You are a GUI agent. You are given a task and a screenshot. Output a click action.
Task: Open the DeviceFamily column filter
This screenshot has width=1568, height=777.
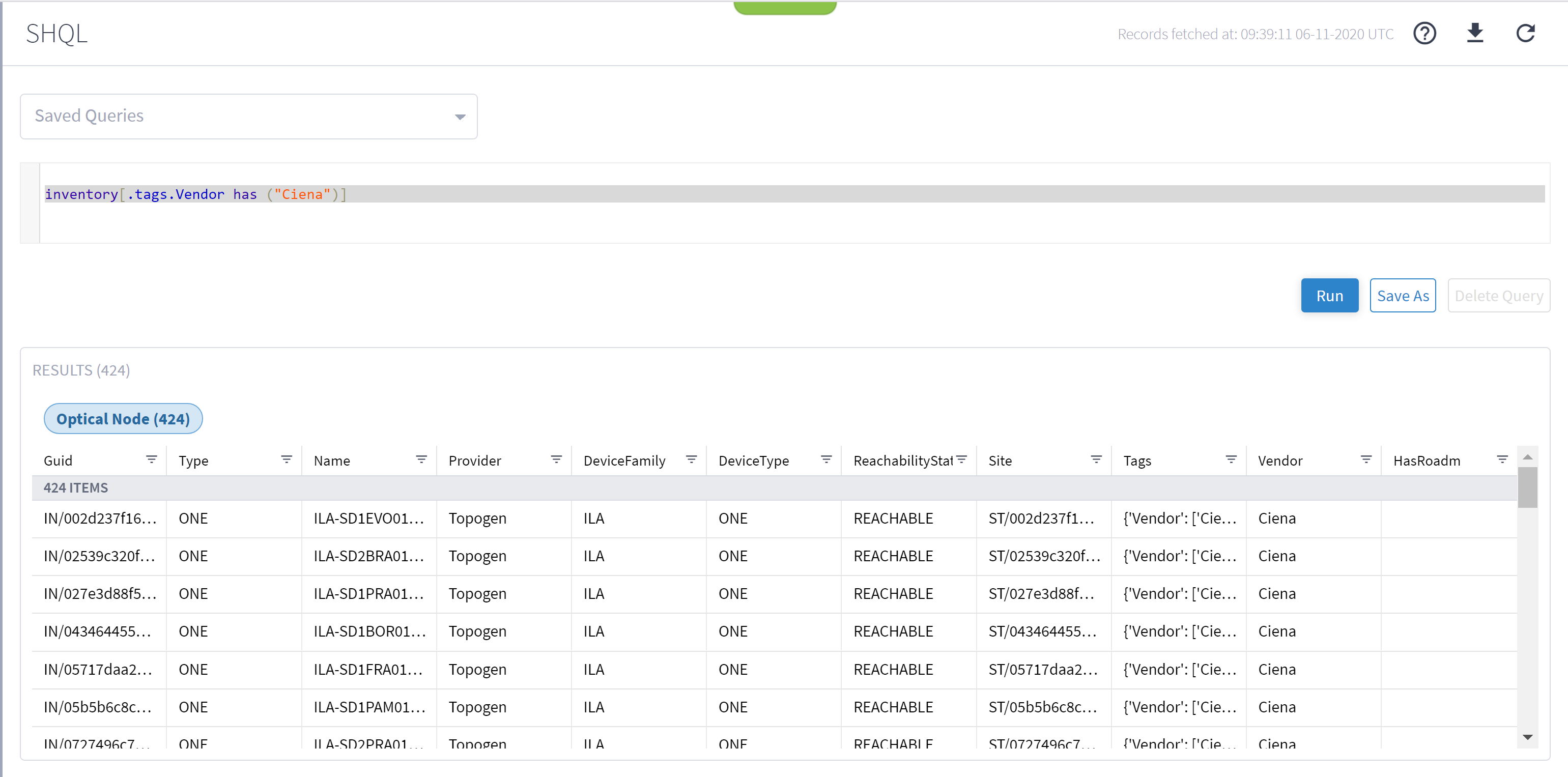click(691, 459)
